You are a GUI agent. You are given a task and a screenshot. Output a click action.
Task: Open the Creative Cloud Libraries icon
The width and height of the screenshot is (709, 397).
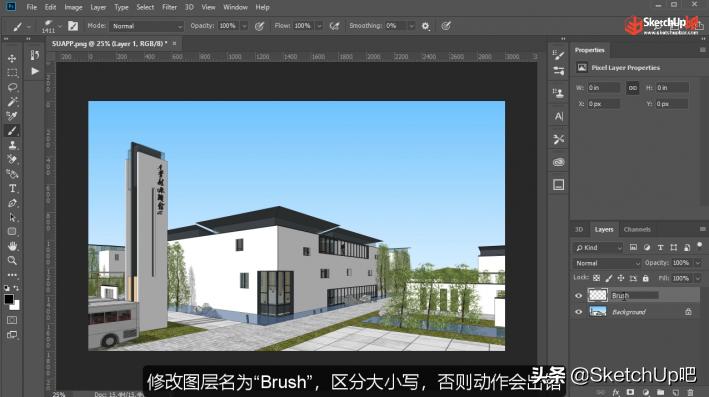coord(559,162)
